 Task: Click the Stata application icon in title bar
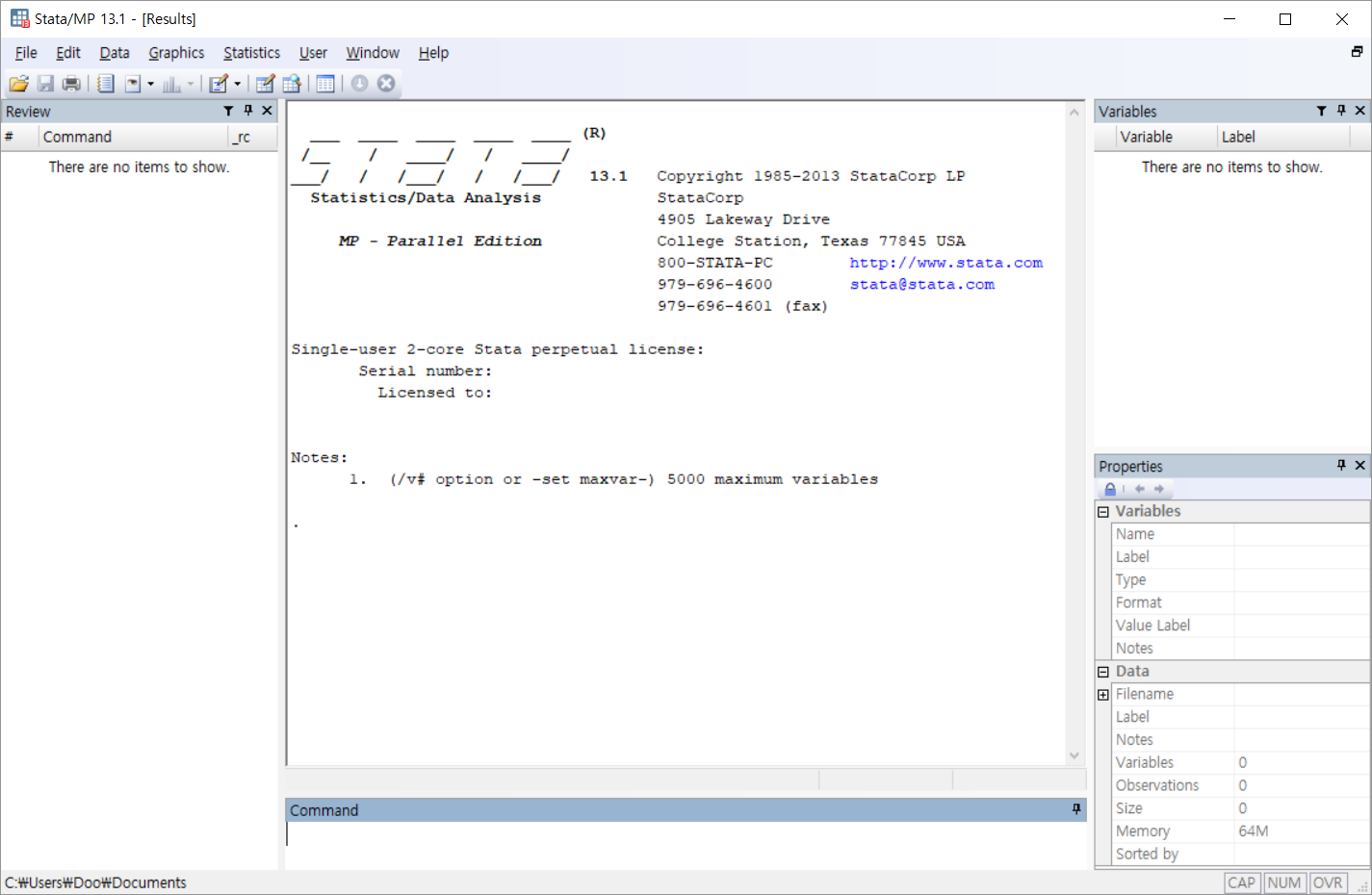tap(19, 18)
